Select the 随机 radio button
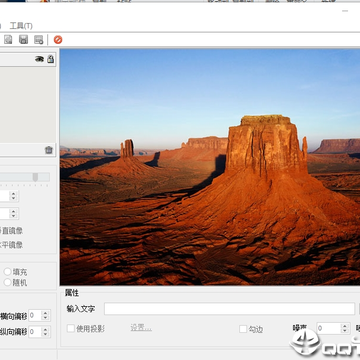Viewport: 360px width, 360px height. [x=7, y=283]
